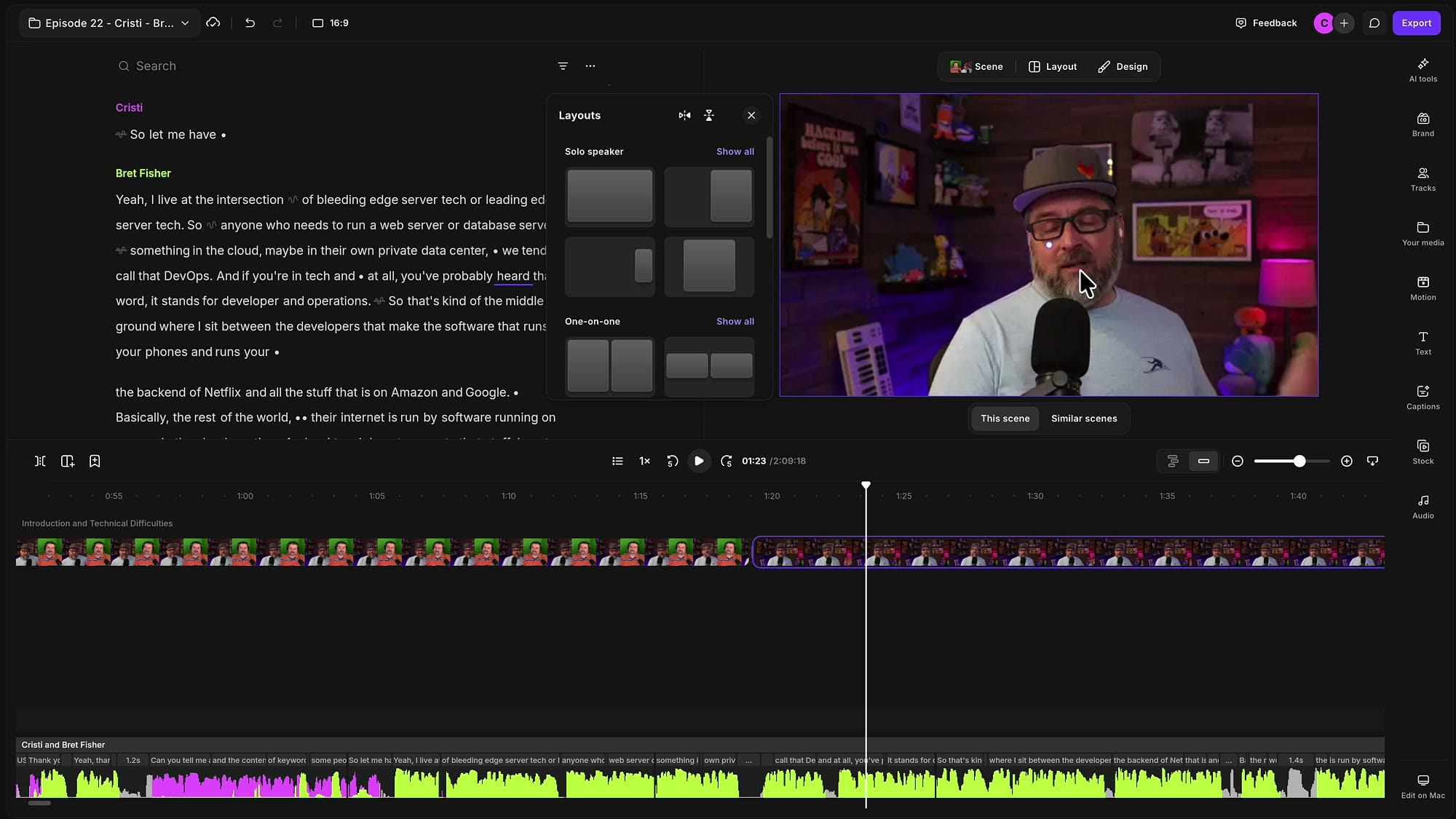Select full-frame solo speaker layout thumbnail

pos(610,196)
